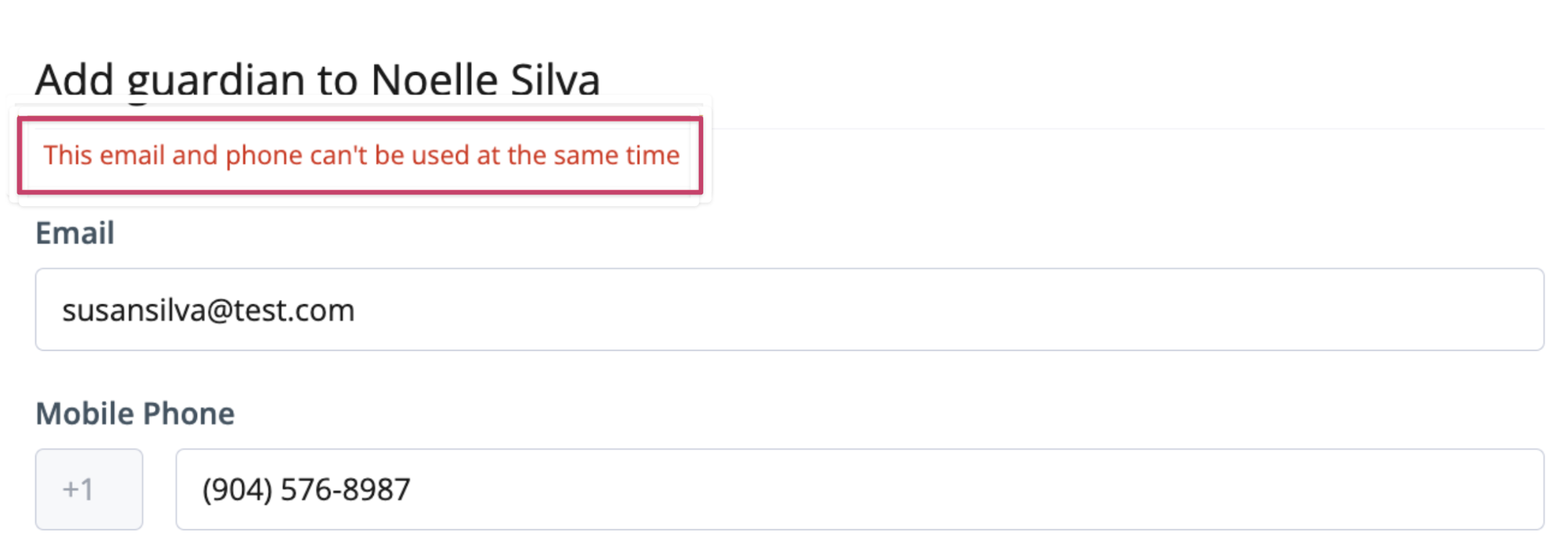1568x559 pixels.
Task: Click "Noelle Silva" in the heading
Action: click(485, 79)
